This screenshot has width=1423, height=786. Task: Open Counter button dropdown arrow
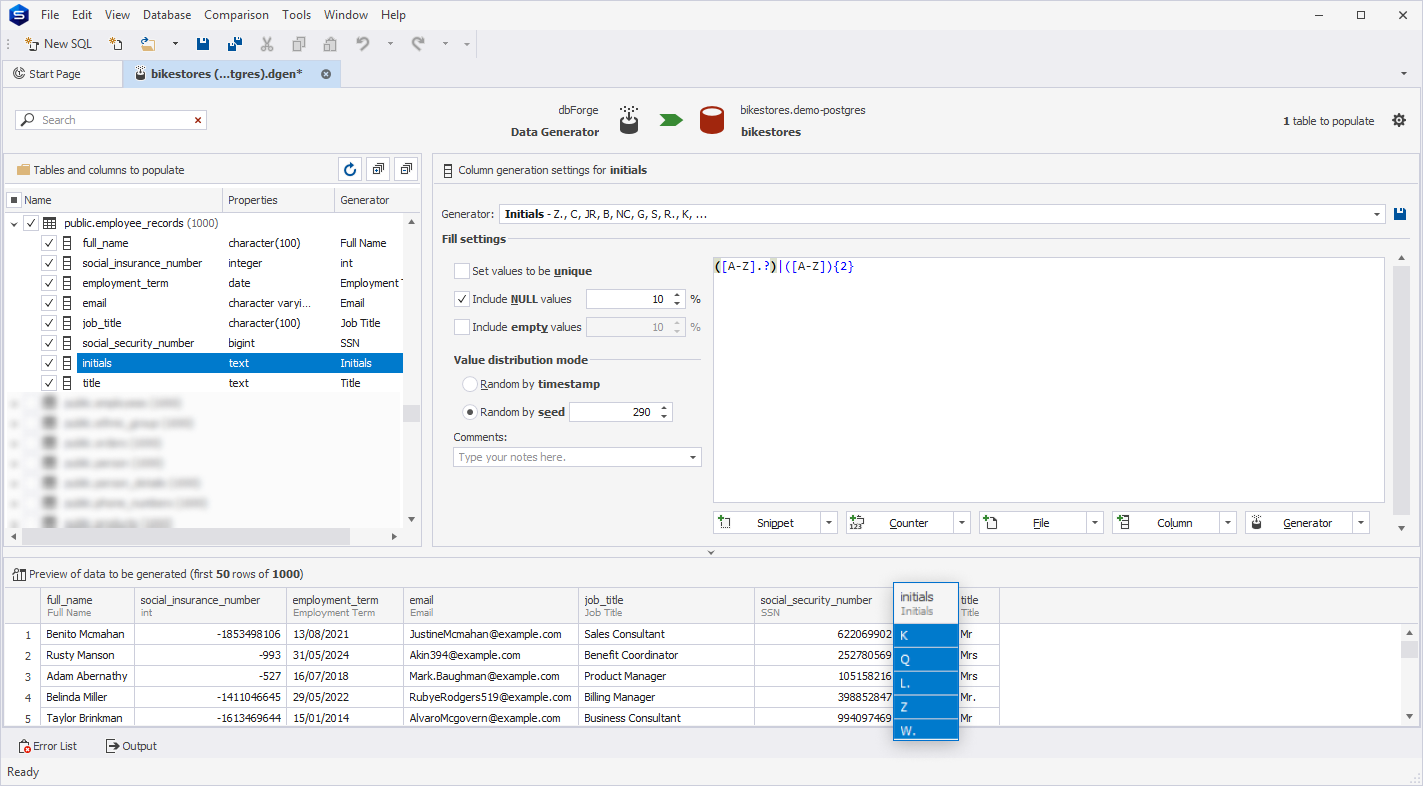click(x=961, y=523)
